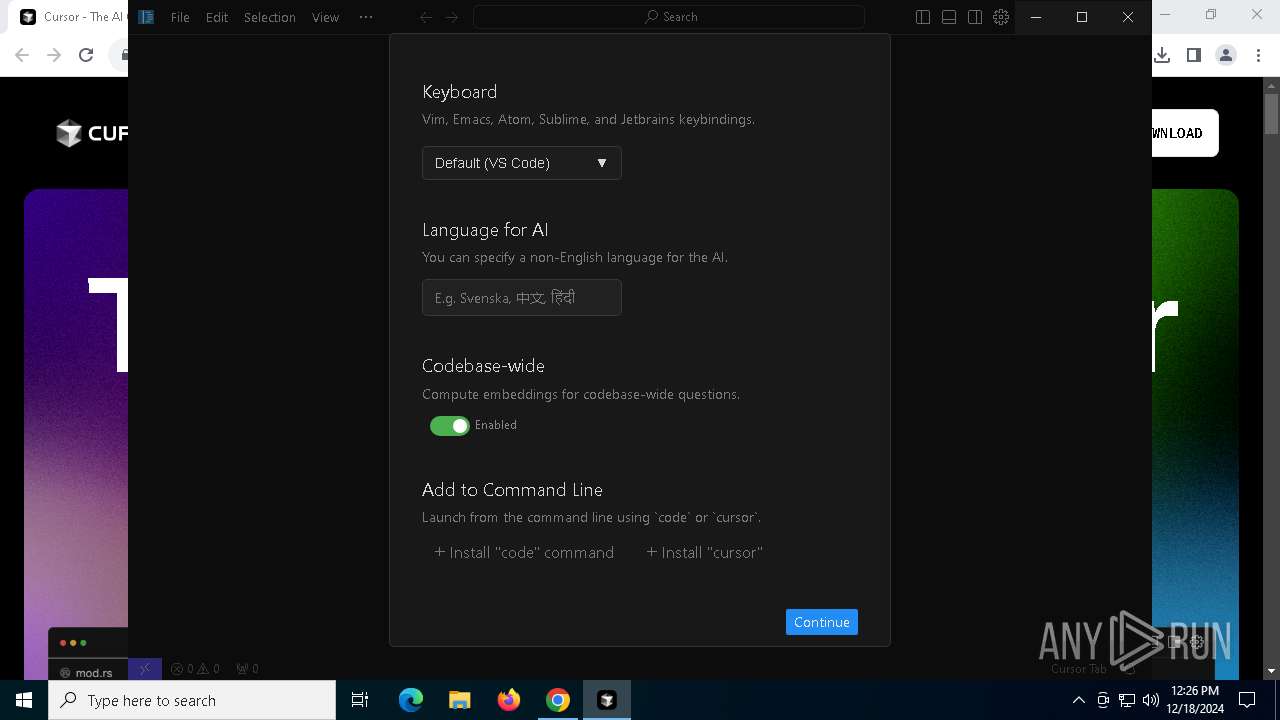This screenshot has width=1280, height=720.
Task: Switch to Cursor app on the taskbar
Action: click(607, 700)
